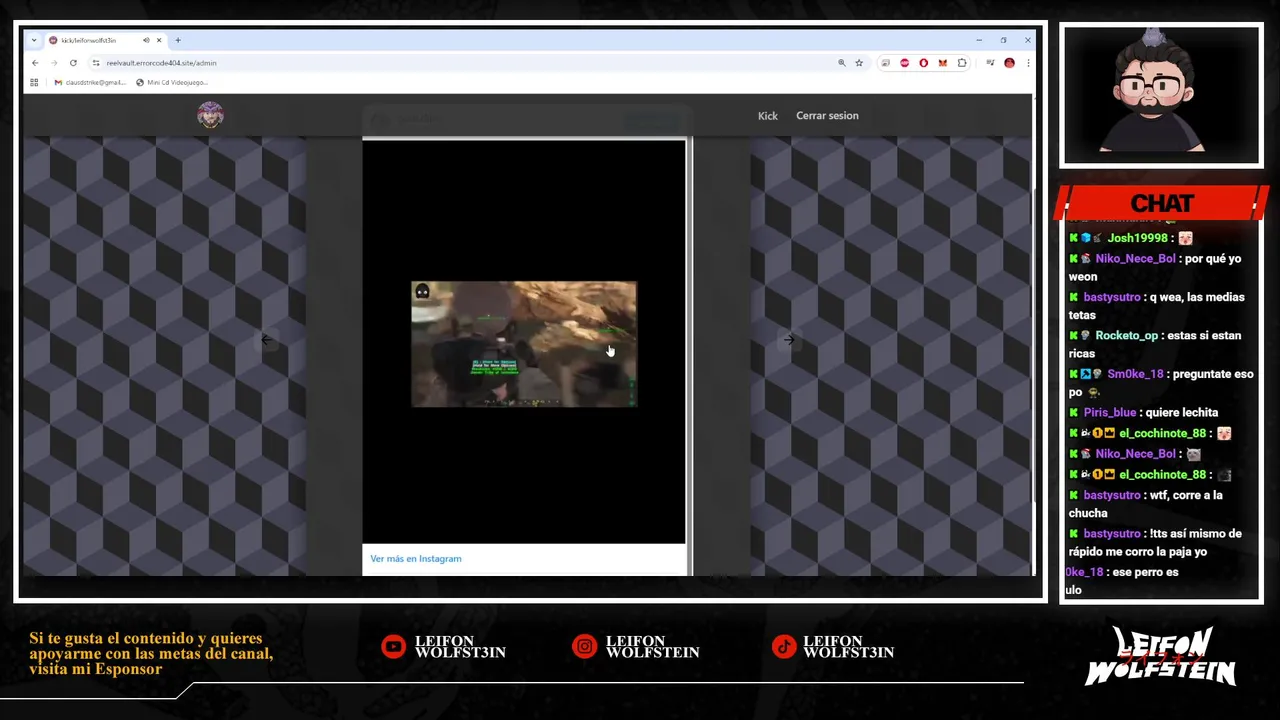Click chat message 'wtf, corre a la chucha'
The image size is (1280, 720).
(x=1145, y=504)
